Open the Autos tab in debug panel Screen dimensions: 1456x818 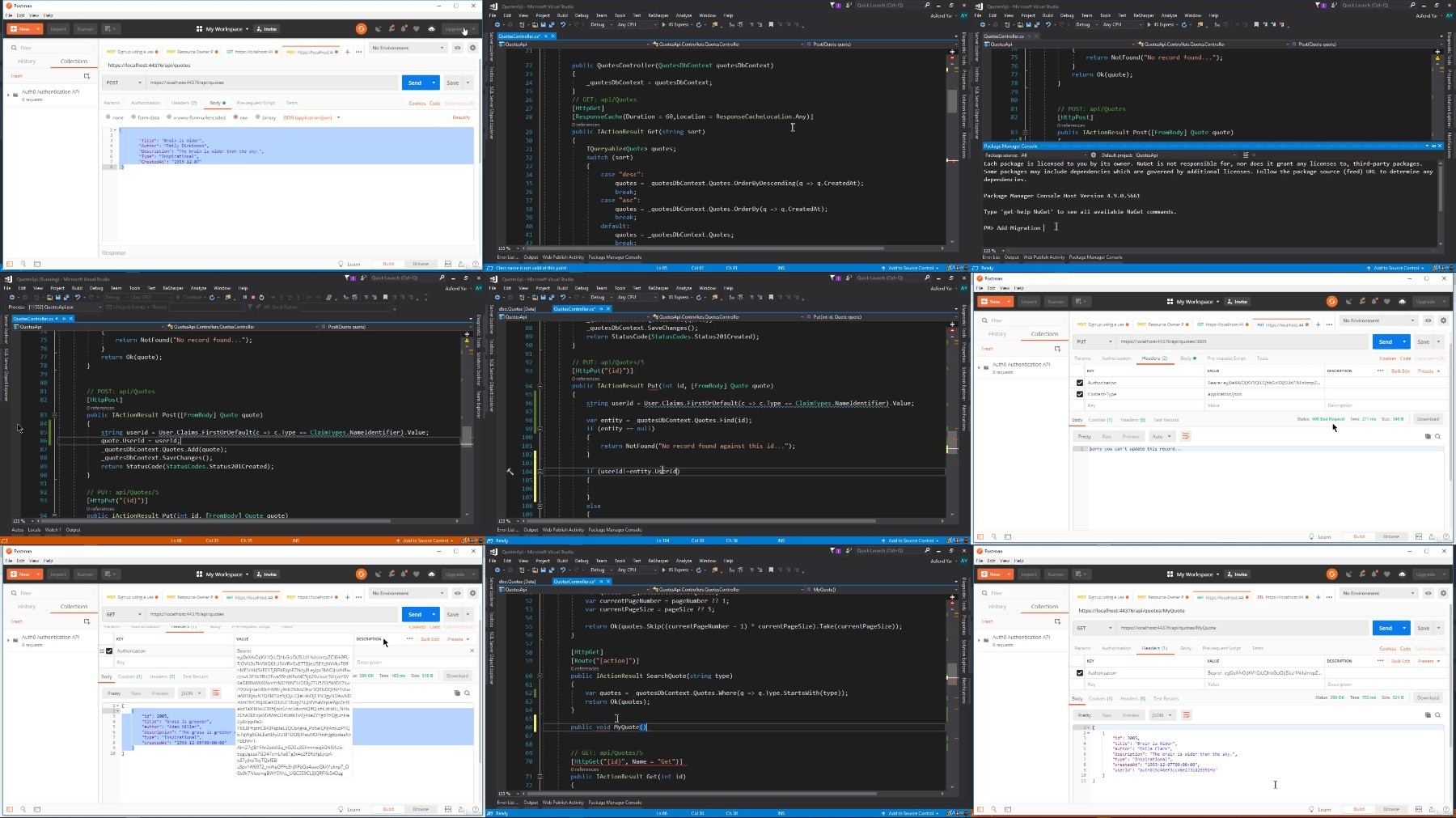tap(17, 530)
